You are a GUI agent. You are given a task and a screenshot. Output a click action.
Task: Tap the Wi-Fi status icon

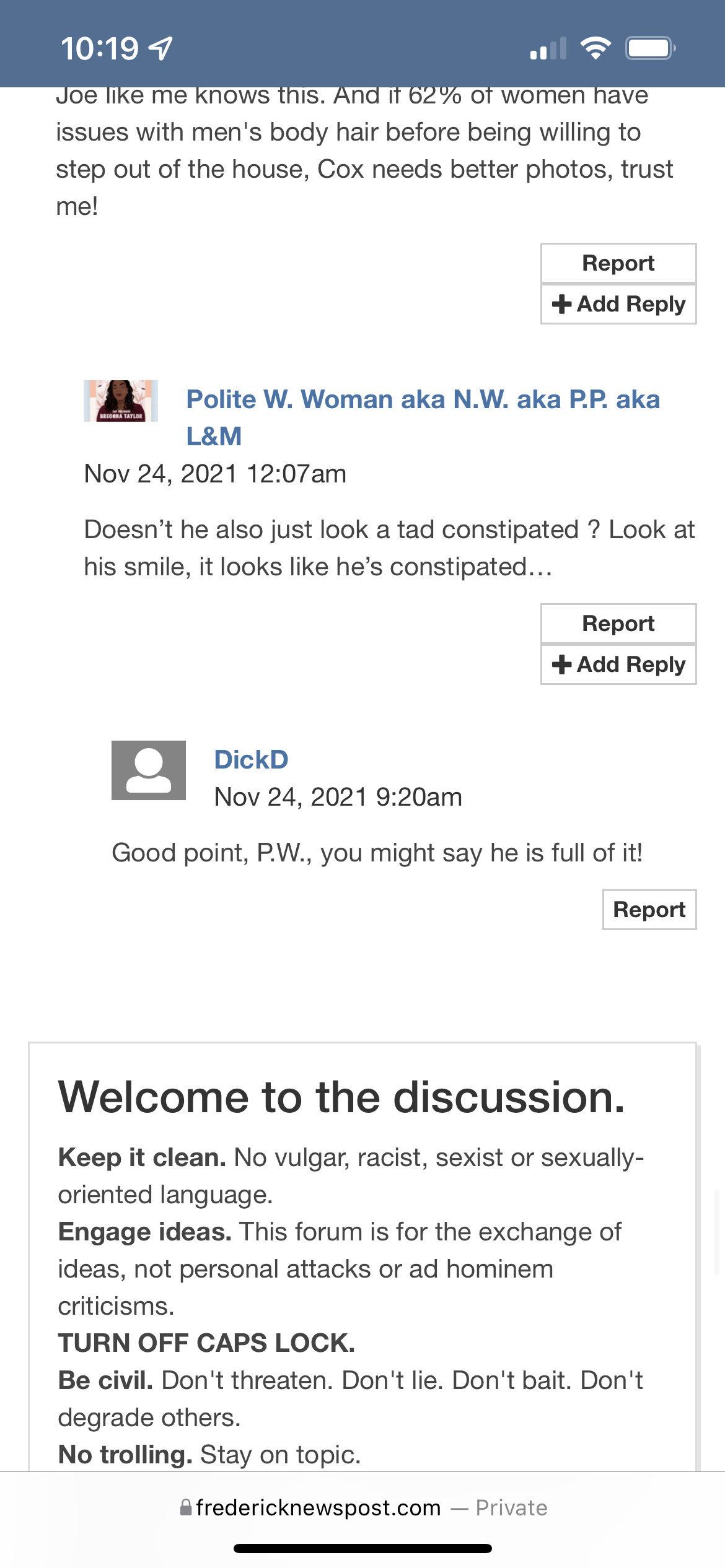595,48
